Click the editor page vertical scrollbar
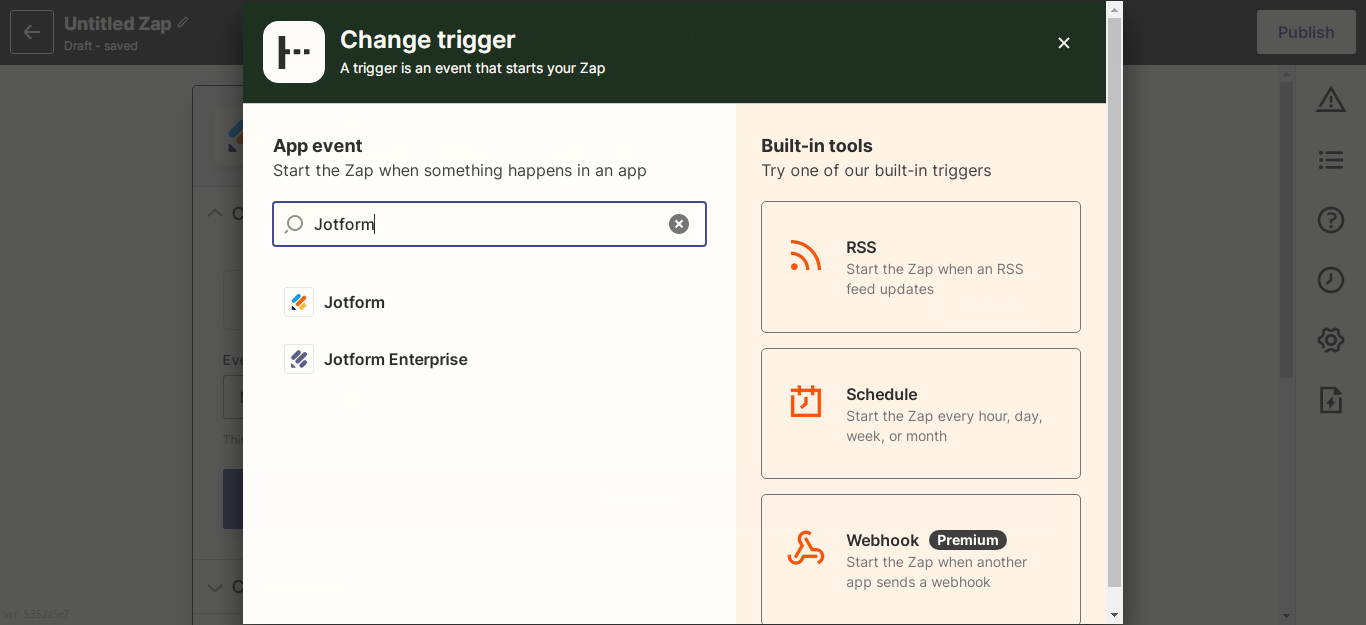This screenshot has height=625, width=1366. tap(1287, 230)
